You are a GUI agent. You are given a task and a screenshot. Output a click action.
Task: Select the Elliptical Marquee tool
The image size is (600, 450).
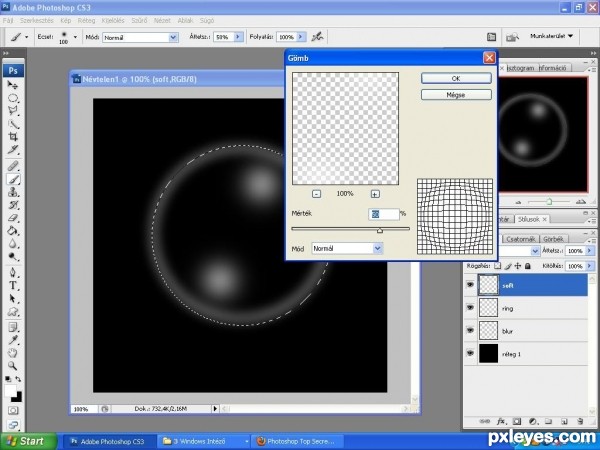click(x=13, y=98)
